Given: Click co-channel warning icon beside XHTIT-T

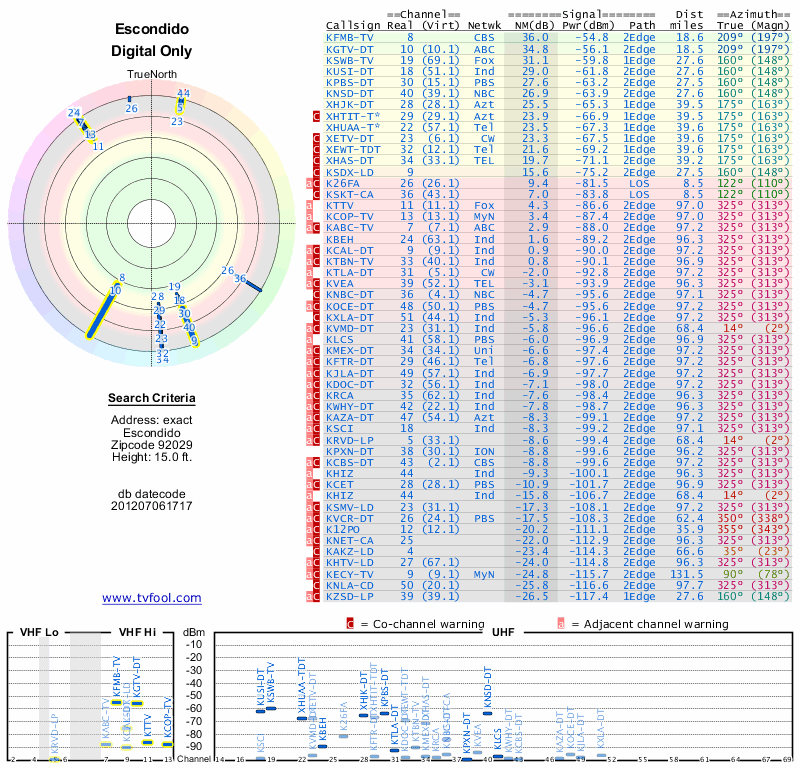Looking at the screenshot, I should [316, 116].
